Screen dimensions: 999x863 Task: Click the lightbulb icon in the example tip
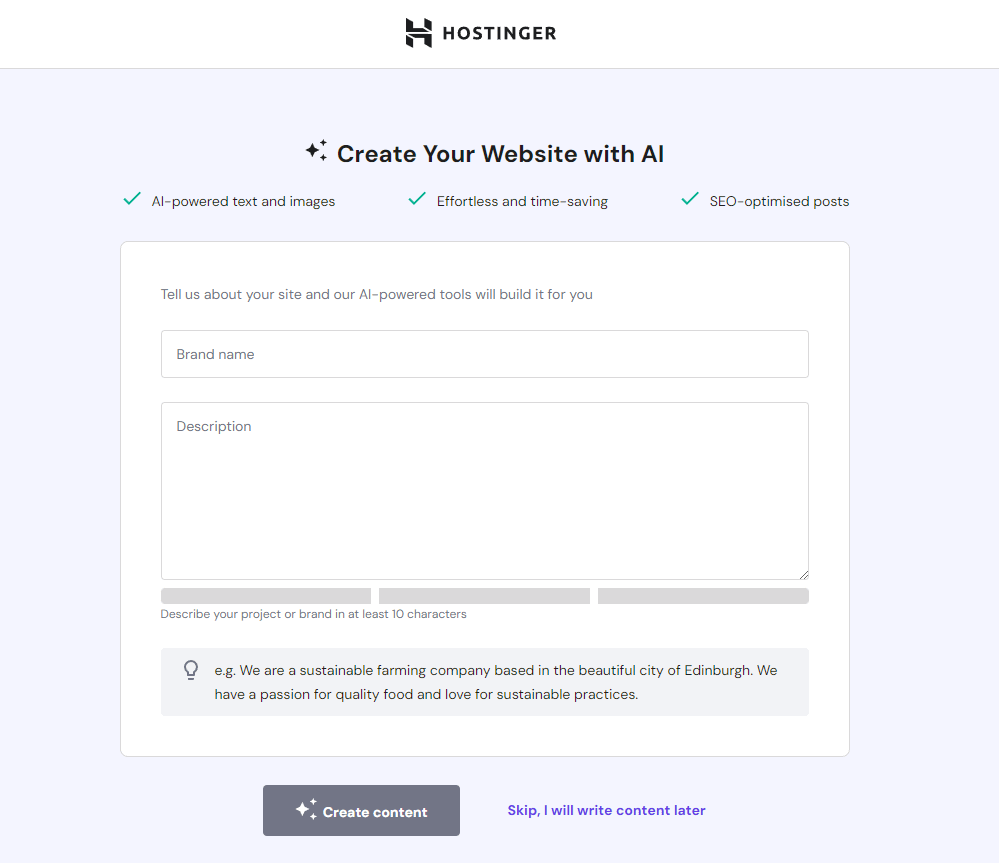point(190,669)
